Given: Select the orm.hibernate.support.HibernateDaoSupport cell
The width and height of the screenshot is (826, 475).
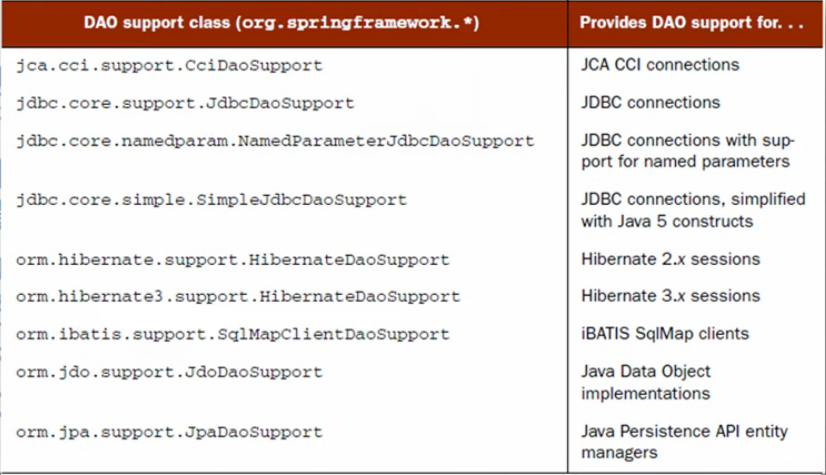Looking at the screenshot, I should 233,259.
